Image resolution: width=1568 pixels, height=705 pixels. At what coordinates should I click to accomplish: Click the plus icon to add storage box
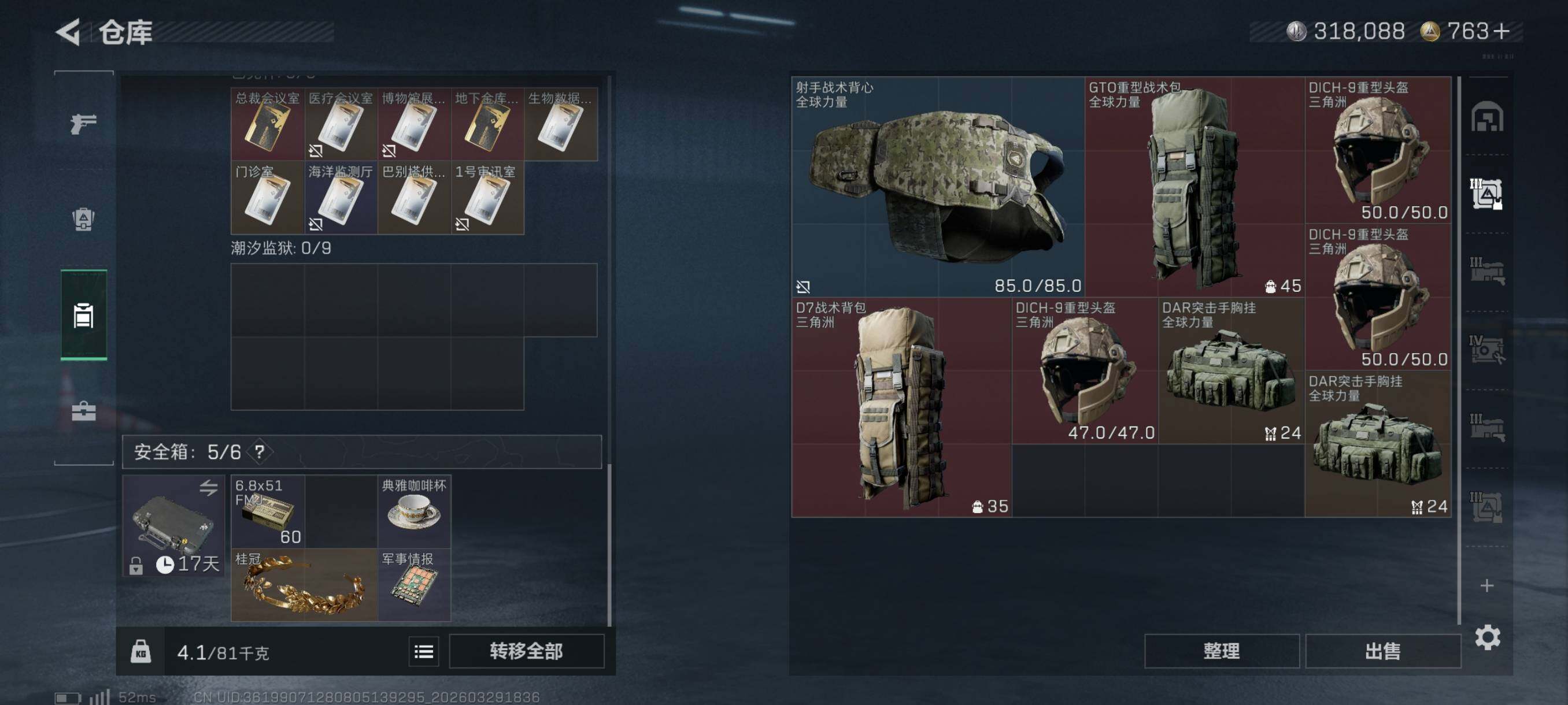tap(1487, 585)
